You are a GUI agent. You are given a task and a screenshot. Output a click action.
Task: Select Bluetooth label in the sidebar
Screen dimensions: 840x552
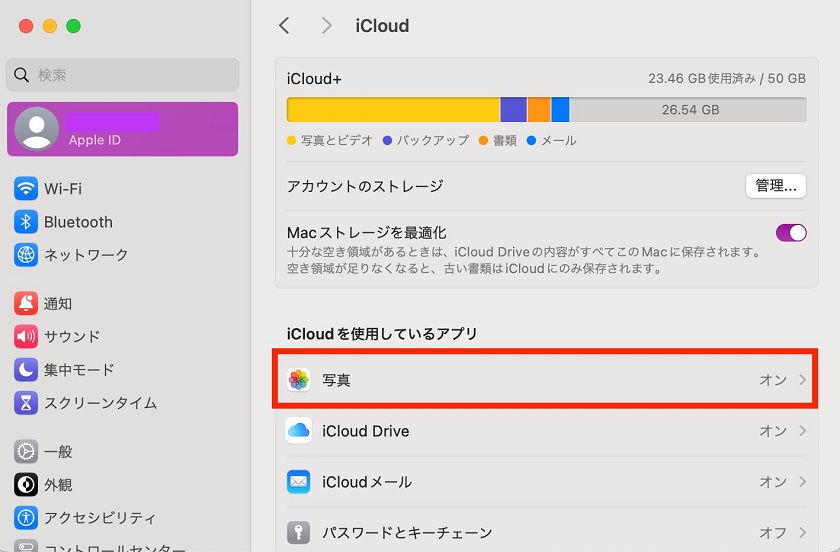click(78, 222)
